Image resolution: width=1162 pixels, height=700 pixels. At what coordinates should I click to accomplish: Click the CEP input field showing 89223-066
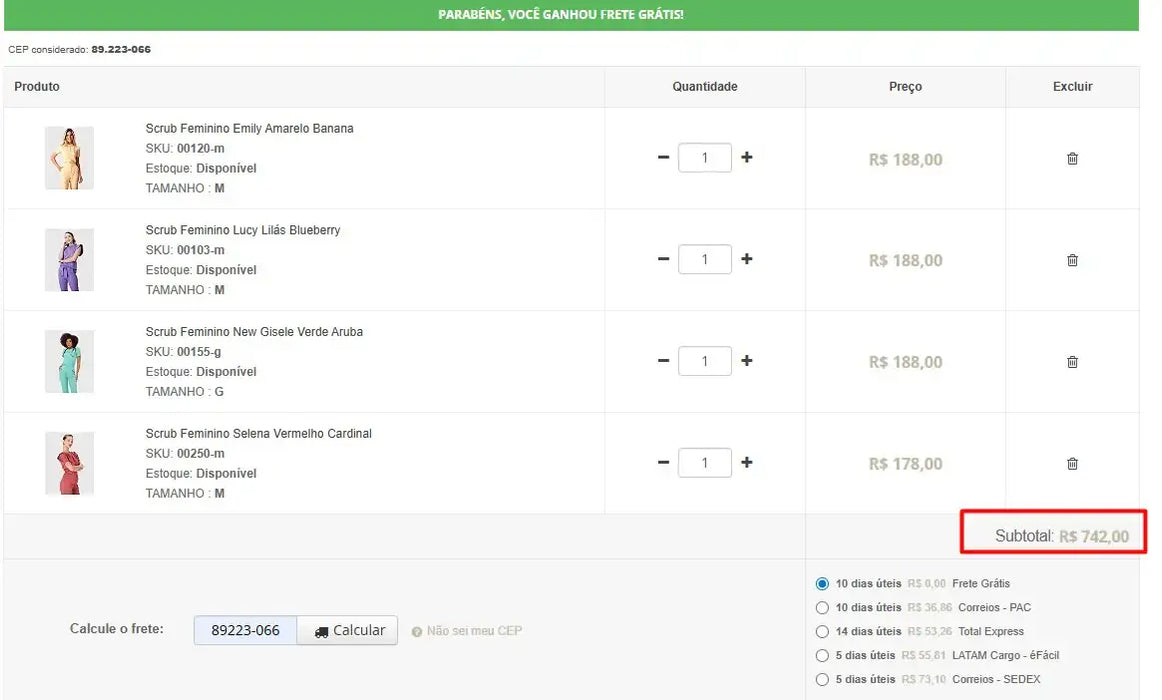click(245, 630)
